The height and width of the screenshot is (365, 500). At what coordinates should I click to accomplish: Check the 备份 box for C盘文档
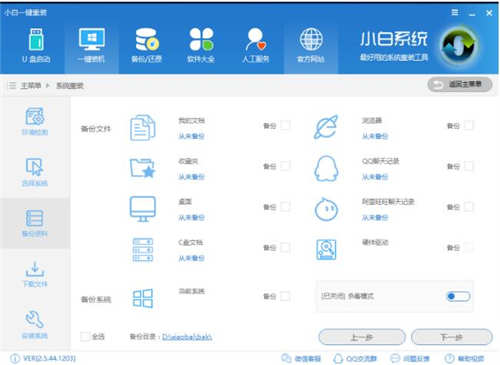[x=285, y=248]
